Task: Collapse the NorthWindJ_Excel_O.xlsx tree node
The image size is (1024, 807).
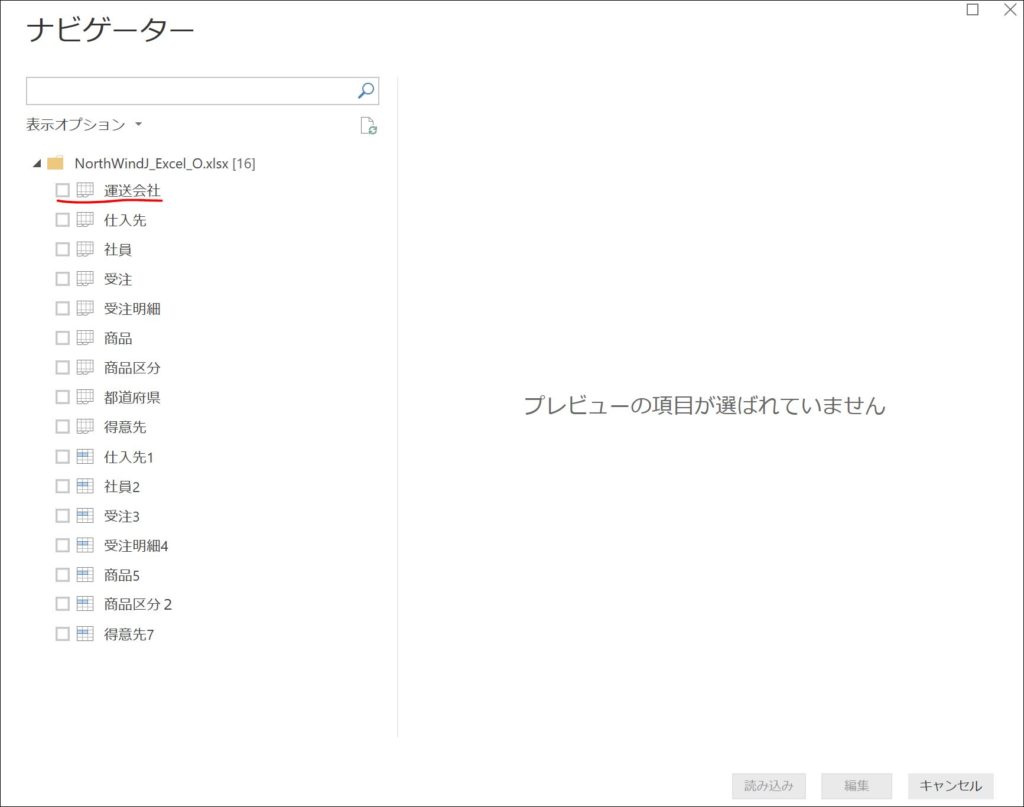Action: (x=37, y=163)
